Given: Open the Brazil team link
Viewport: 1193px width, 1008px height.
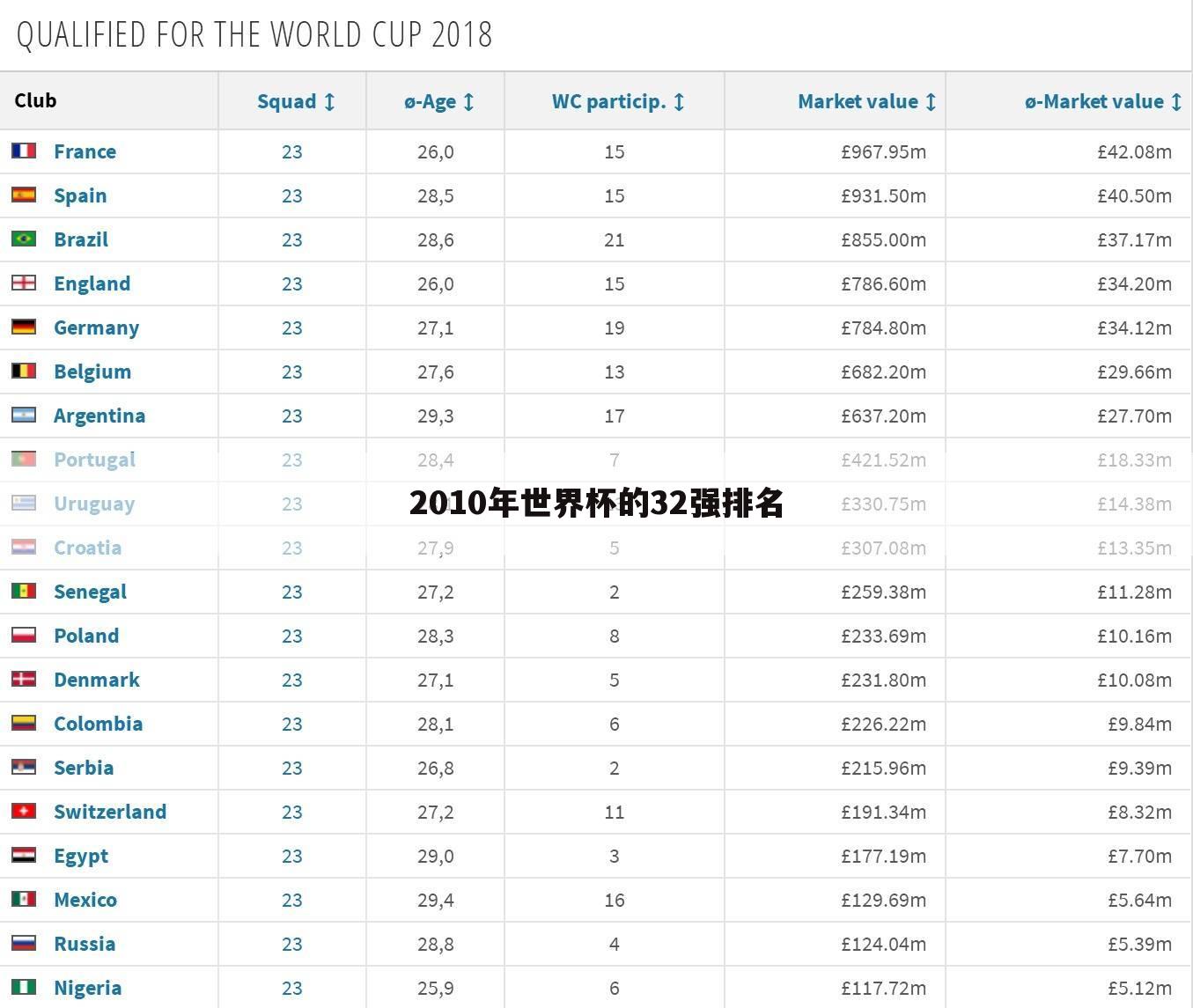Looking at the screenshot, I should 81,239.
